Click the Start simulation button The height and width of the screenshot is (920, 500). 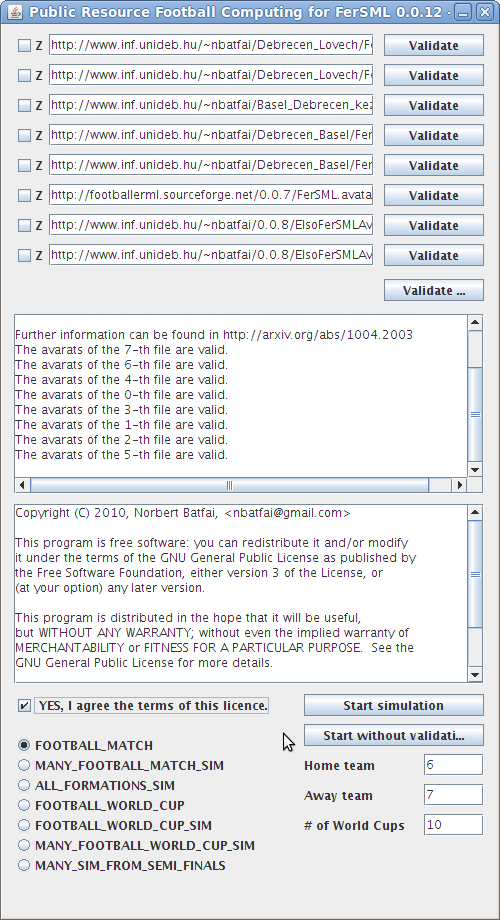(x=393, y=705)
